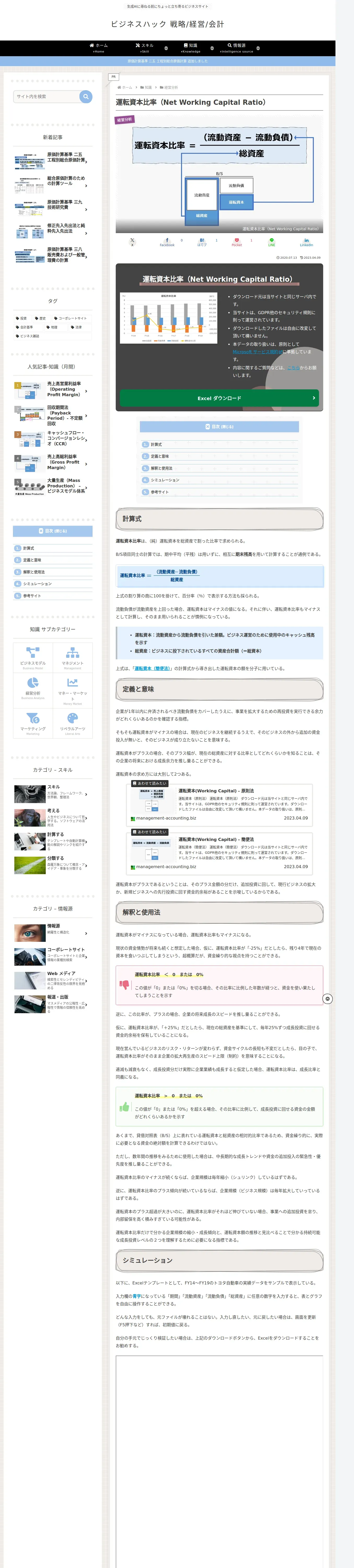The height and width of the screenshot is (1568, 354).
Task: Click the scroll-to-top round button
Action: pyautogui.click(x=327, y=999)
